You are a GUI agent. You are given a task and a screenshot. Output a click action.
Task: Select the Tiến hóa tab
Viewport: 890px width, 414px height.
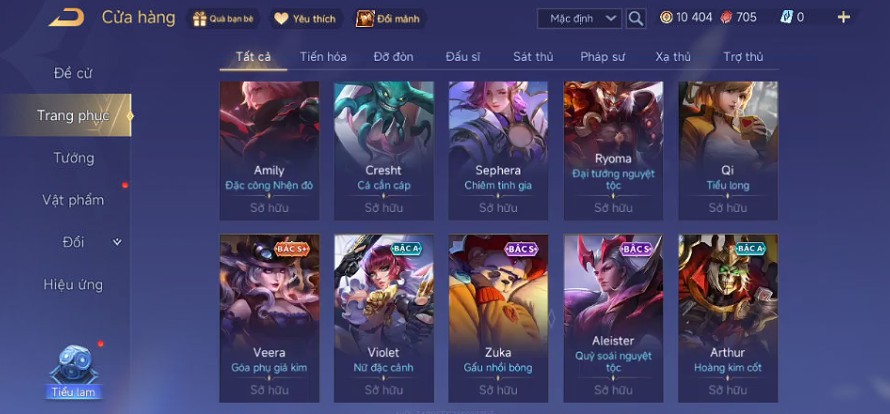(324, 57)
